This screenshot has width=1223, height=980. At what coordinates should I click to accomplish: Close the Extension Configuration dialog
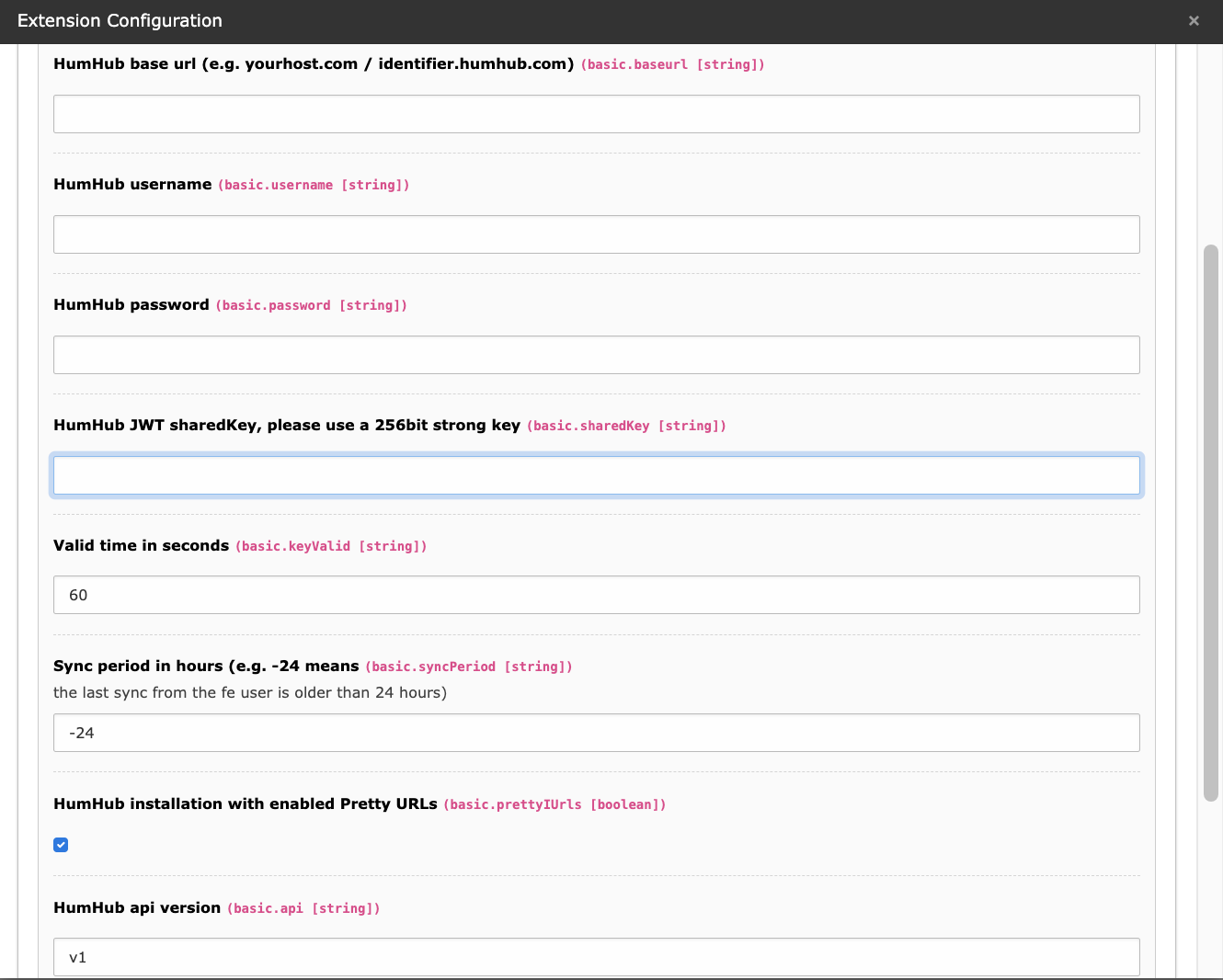1194,21
